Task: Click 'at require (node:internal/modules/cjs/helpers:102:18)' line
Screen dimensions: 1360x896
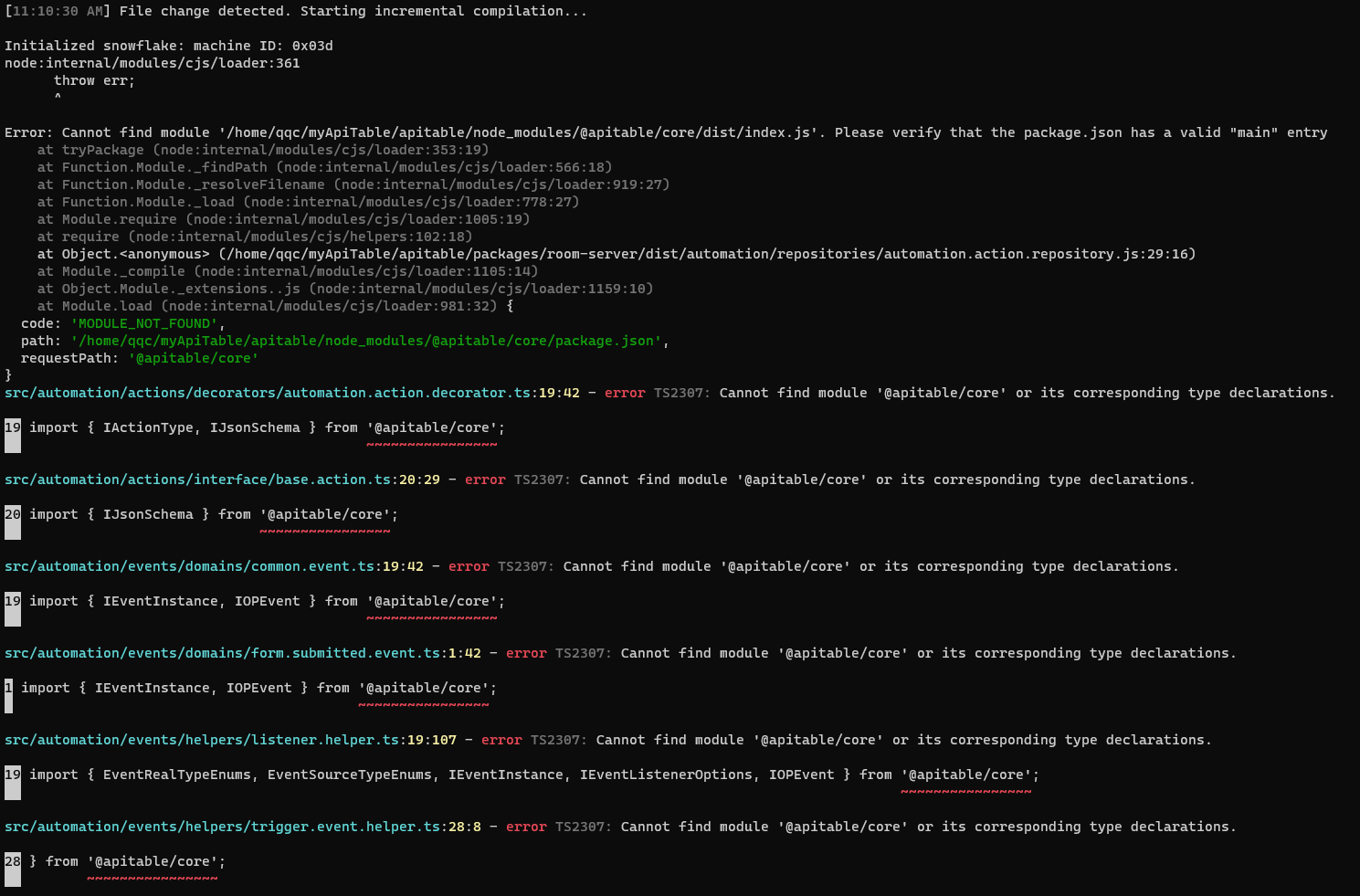Action: pos(255,237)
